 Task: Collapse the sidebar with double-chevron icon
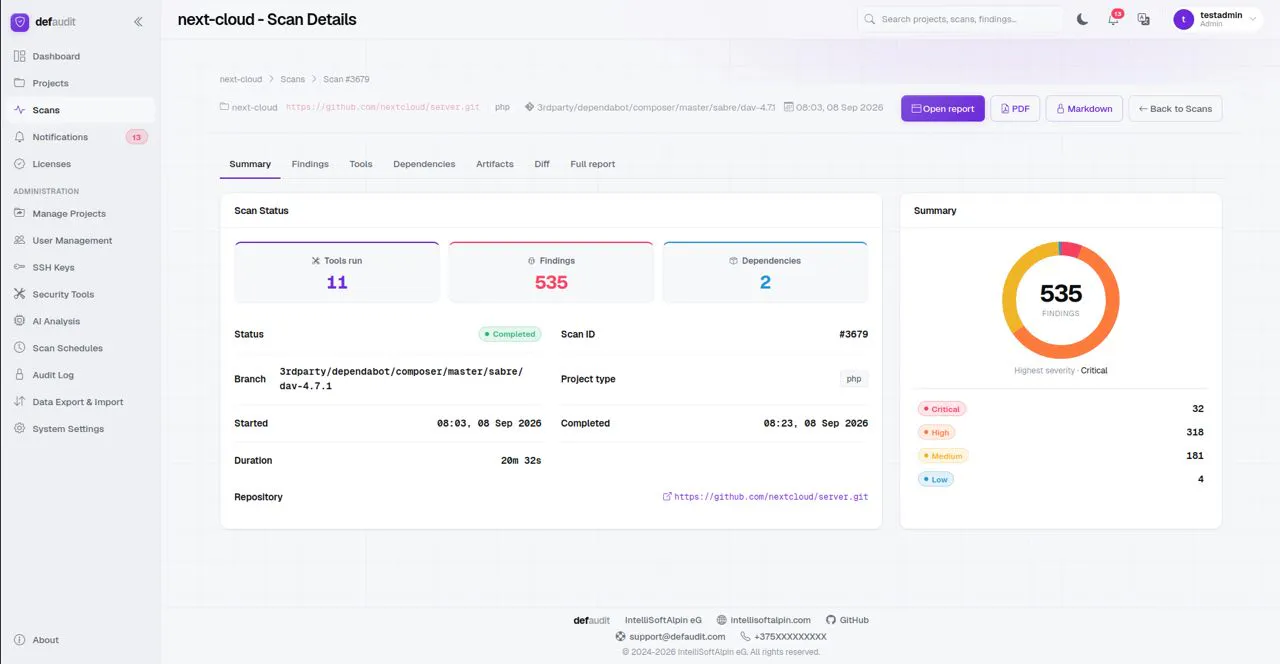point(138,21)
